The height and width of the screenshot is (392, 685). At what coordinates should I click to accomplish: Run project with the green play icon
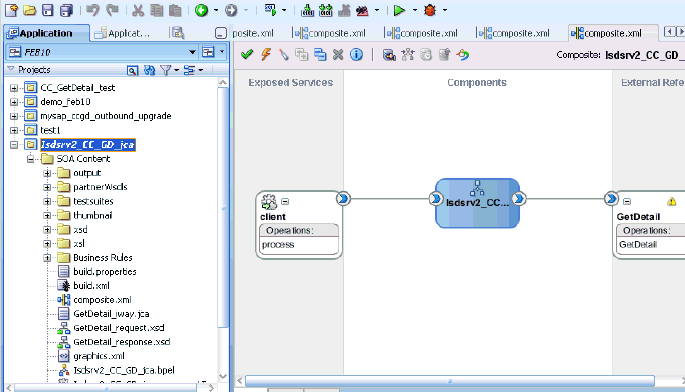[399, 10]
